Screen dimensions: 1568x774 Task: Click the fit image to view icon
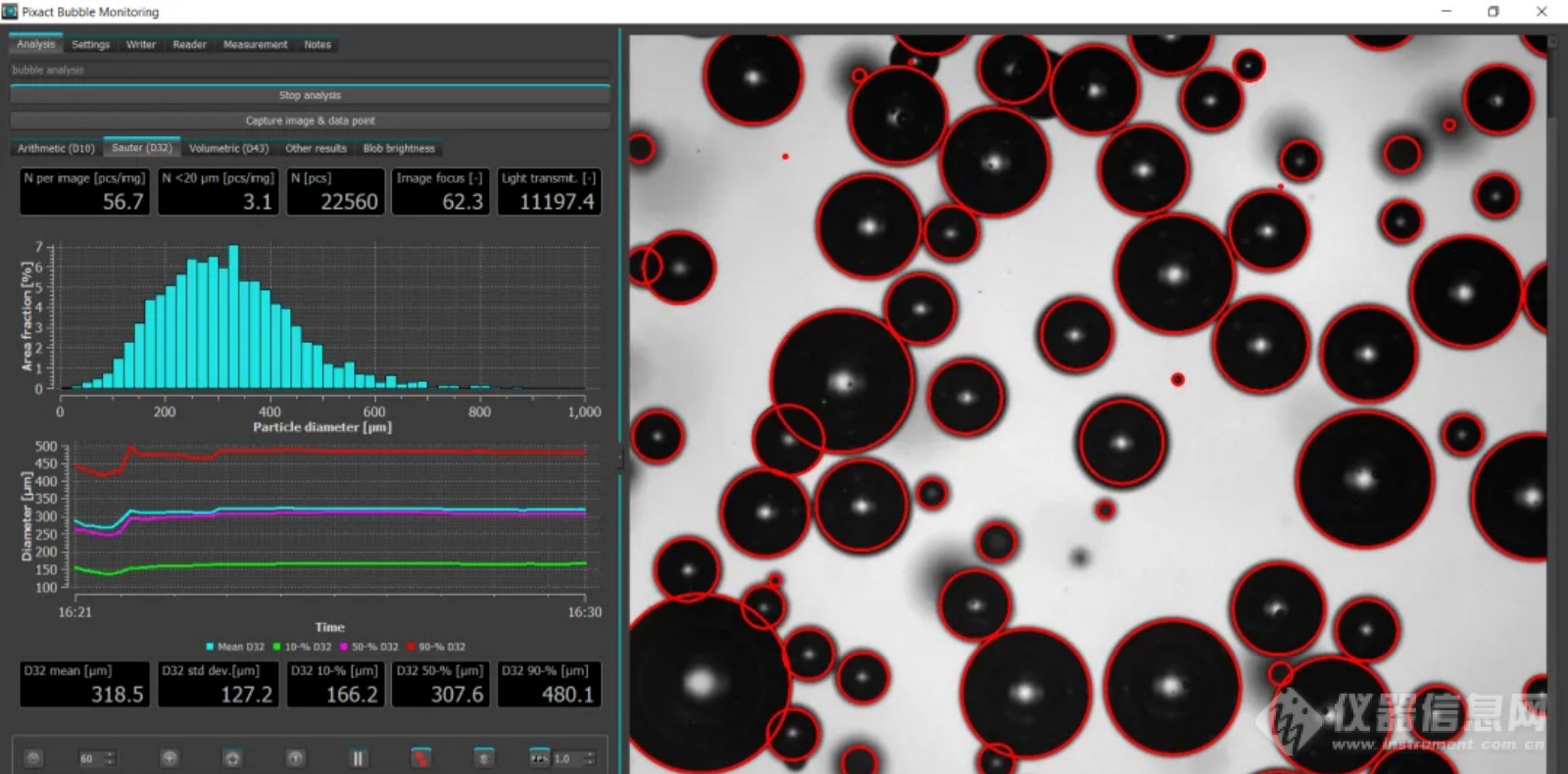[231, 758]
